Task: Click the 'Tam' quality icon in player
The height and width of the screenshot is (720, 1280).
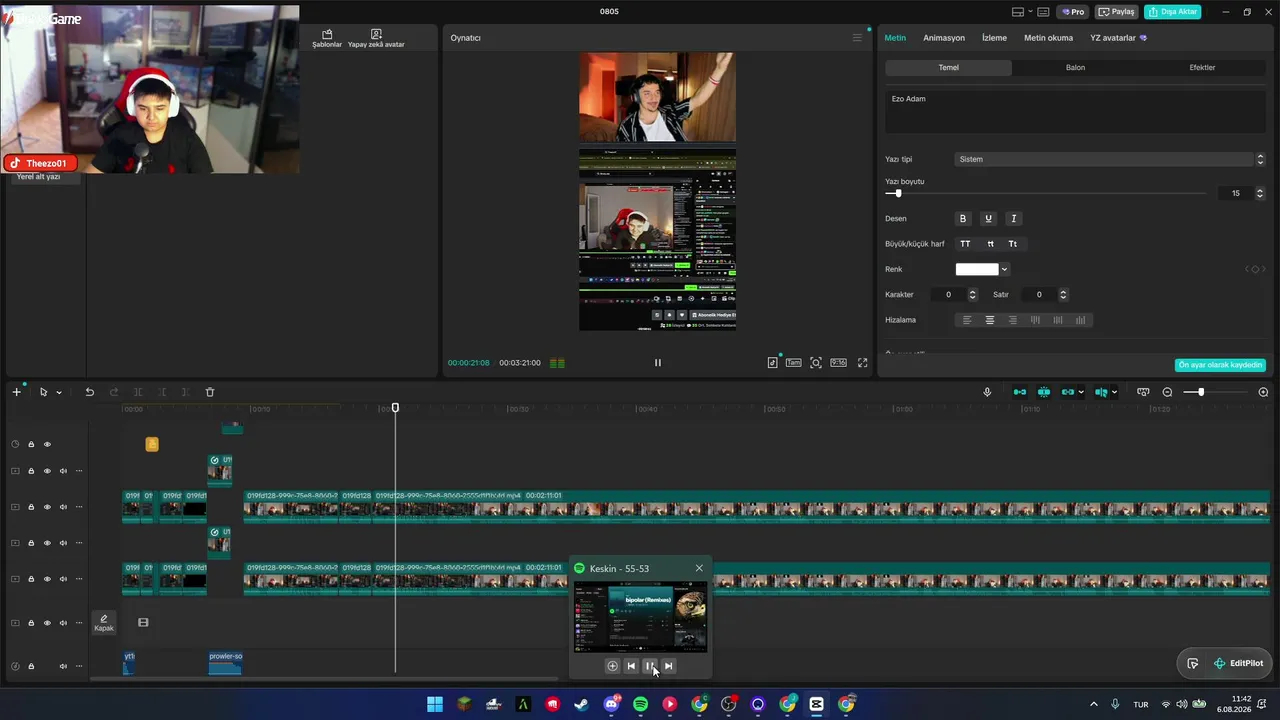Action: (x=793, y=363)
